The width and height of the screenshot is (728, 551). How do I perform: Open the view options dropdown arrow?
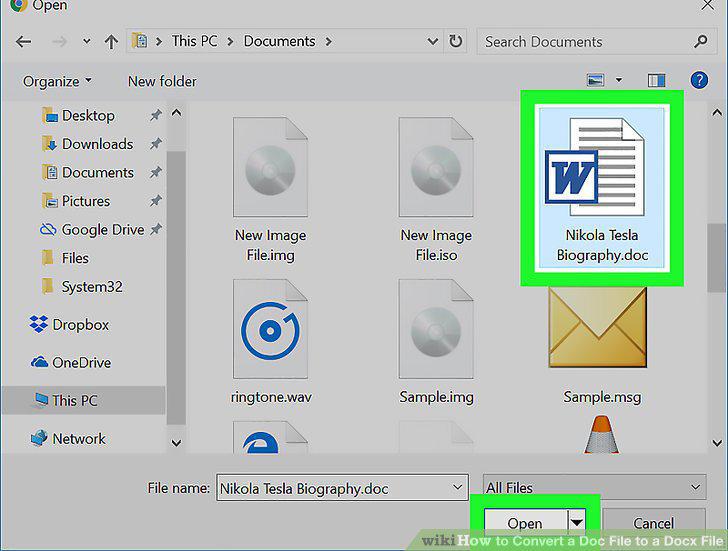[619, 80]
